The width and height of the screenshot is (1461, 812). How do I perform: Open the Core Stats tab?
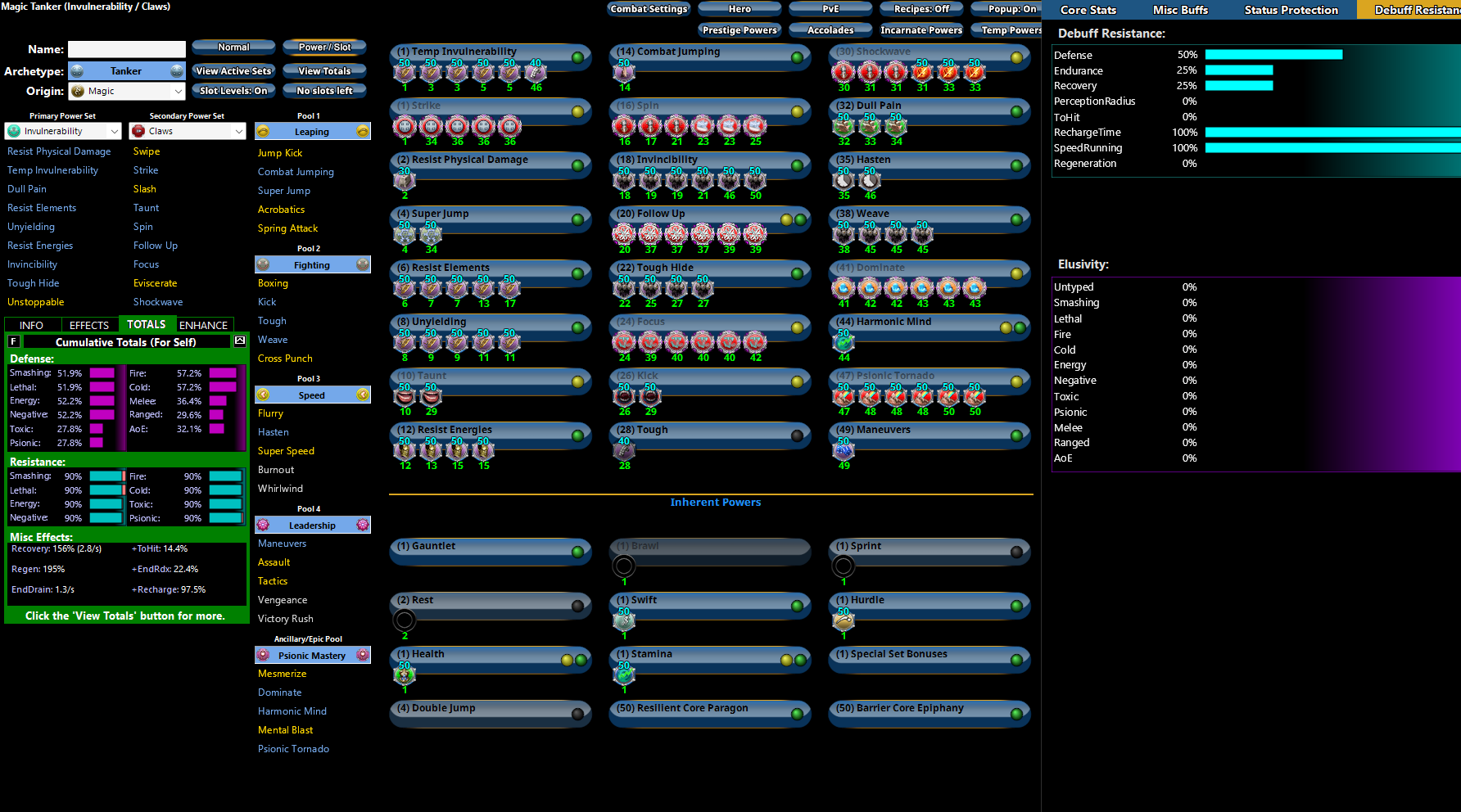click(x=1088, y=10)
